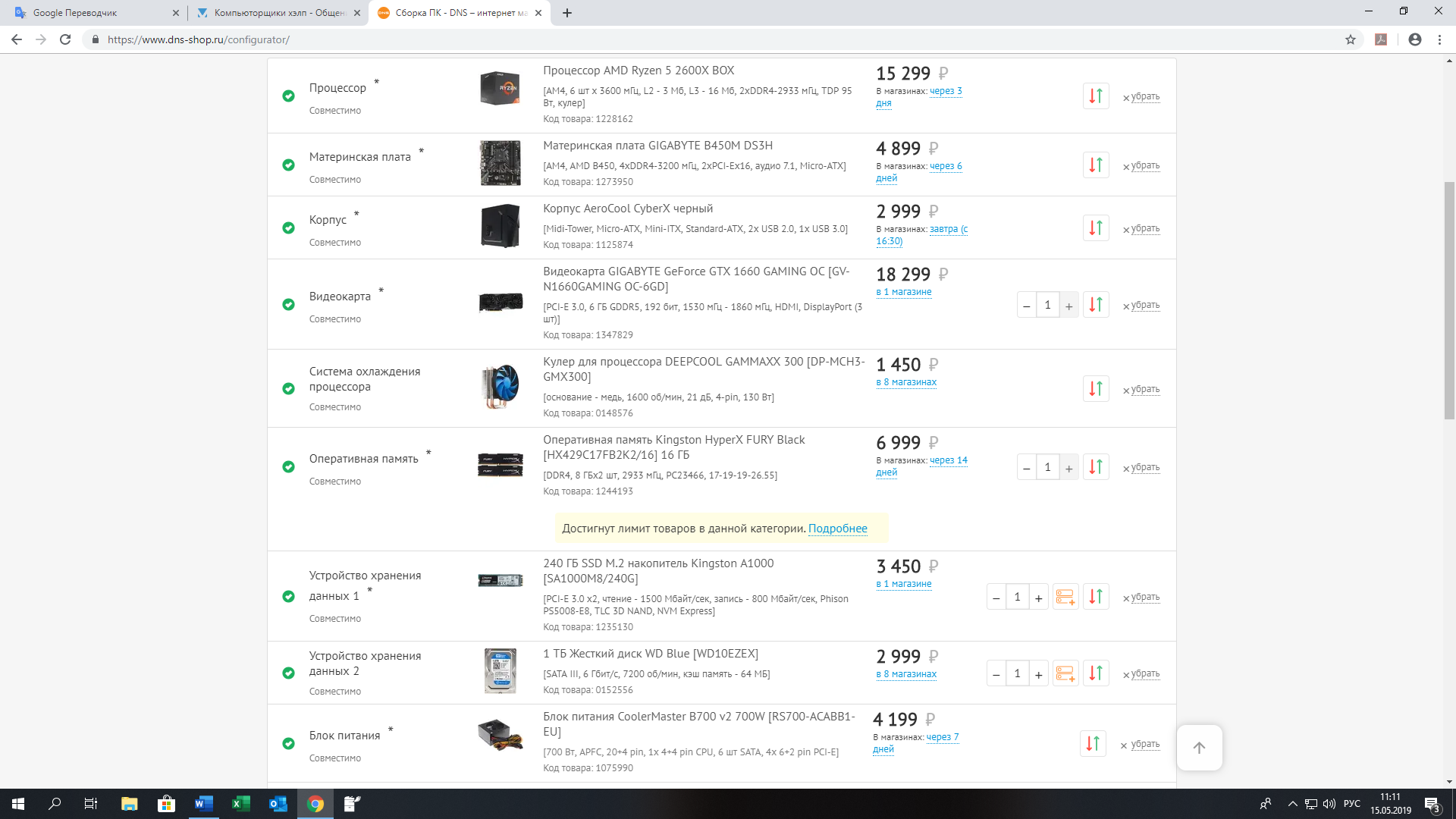Reload the DNS configurator page
The width and height of the screenshot is (1456, 819).
click(65, 39)
